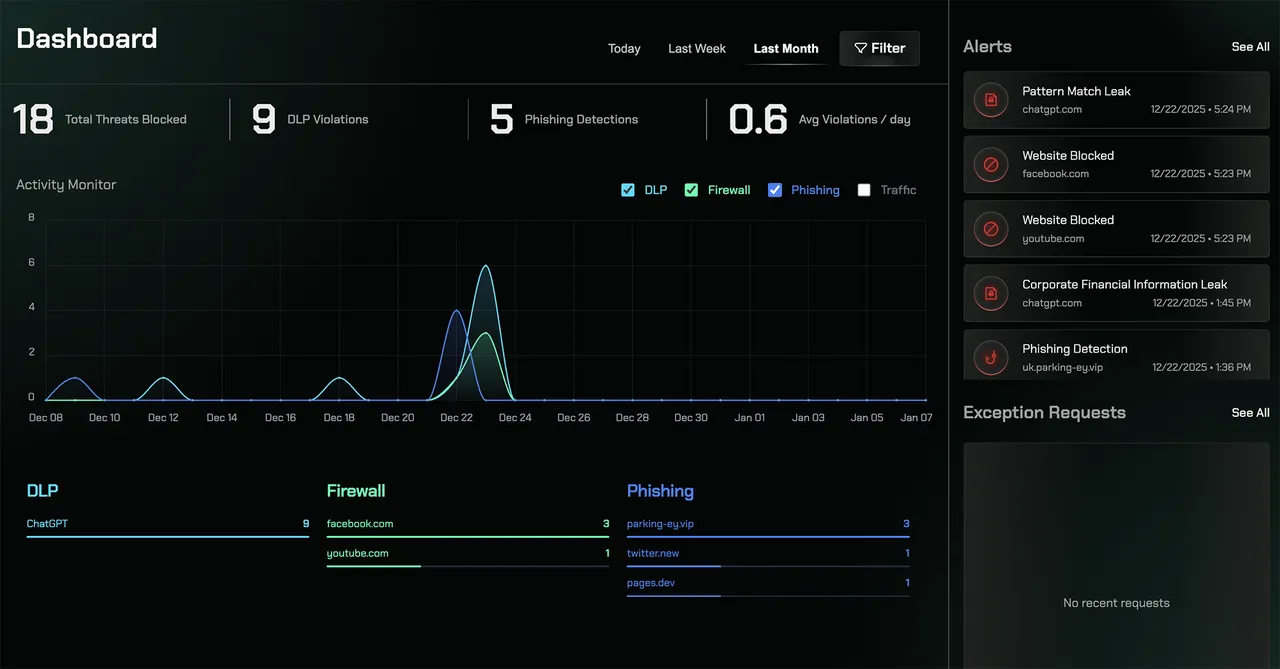
Task: See all Exception Requests
Action: [x=1250, y=413]
